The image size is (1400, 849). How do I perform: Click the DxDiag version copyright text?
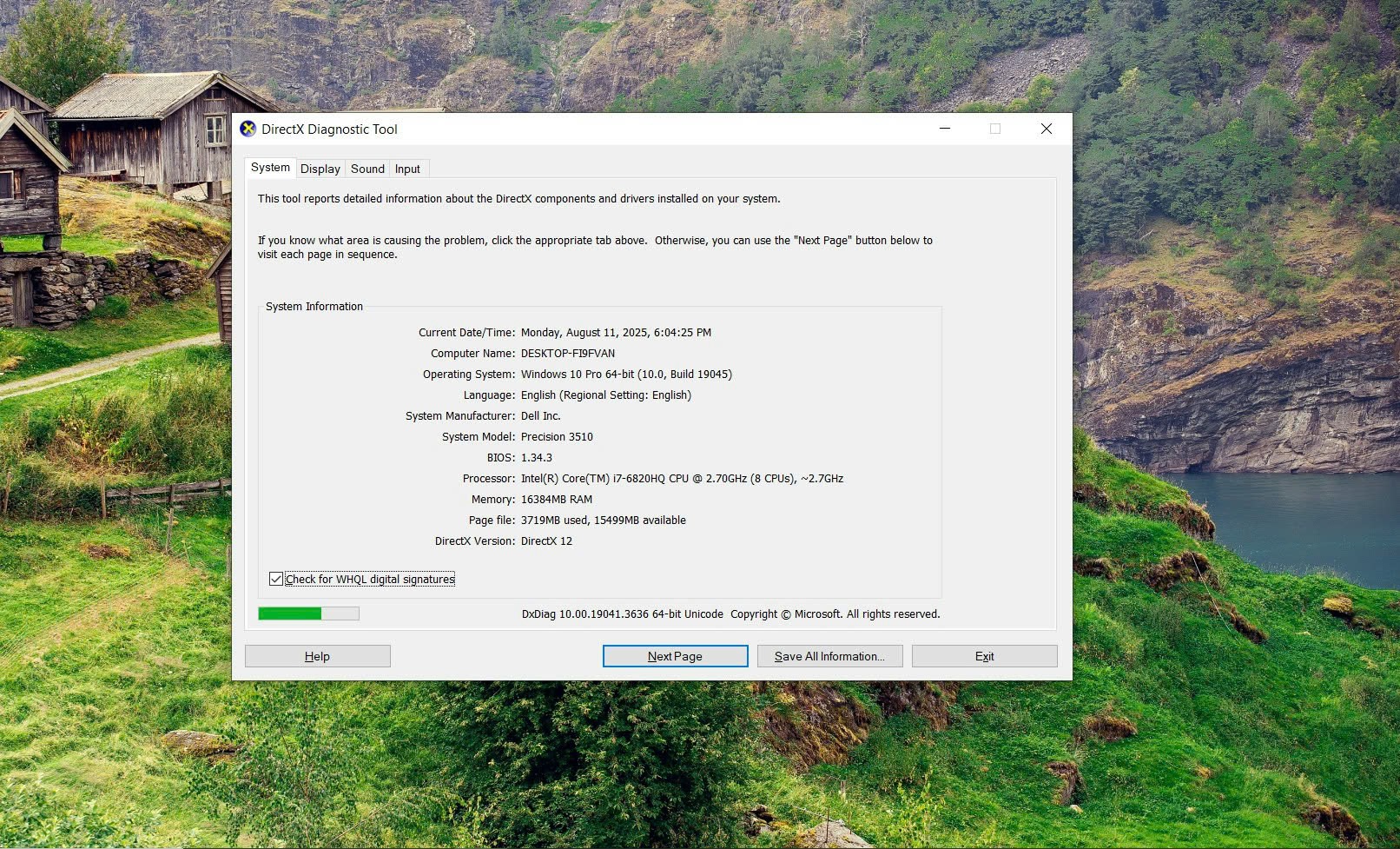(730, 614)
